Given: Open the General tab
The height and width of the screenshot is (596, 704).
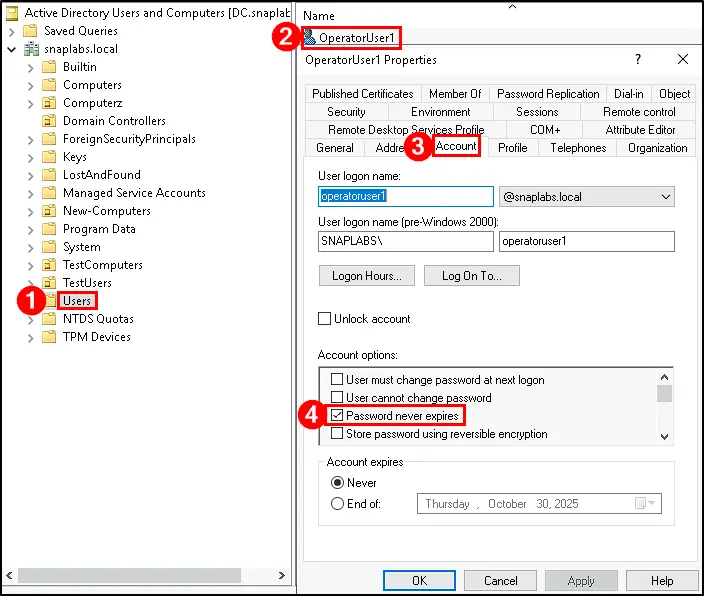Looking at the screenshot, I should pyautogui.click(x=334, y=148).
